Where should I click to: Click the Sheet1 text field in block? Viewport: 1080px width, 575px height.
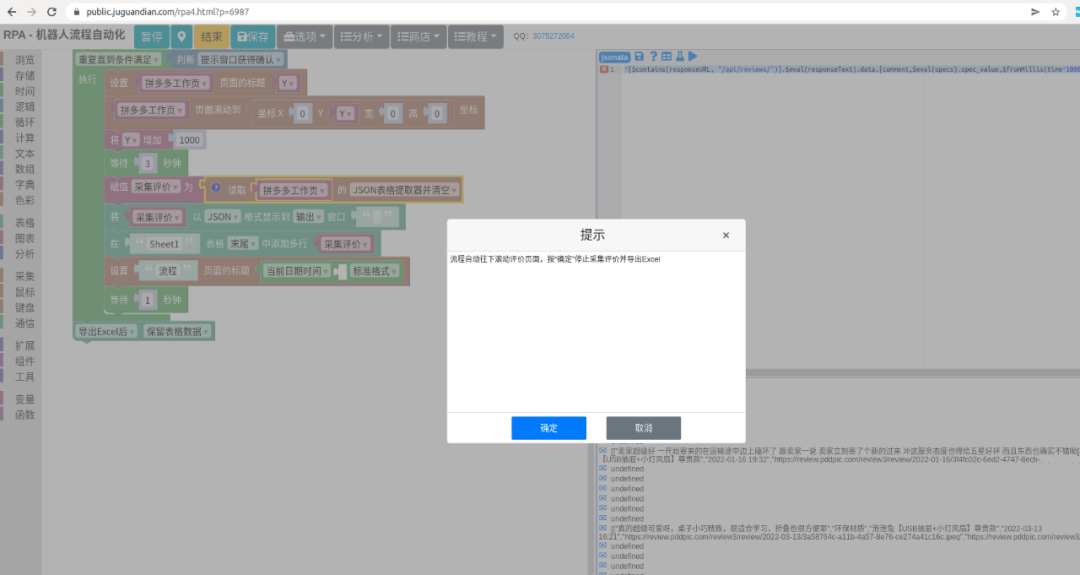164,244
